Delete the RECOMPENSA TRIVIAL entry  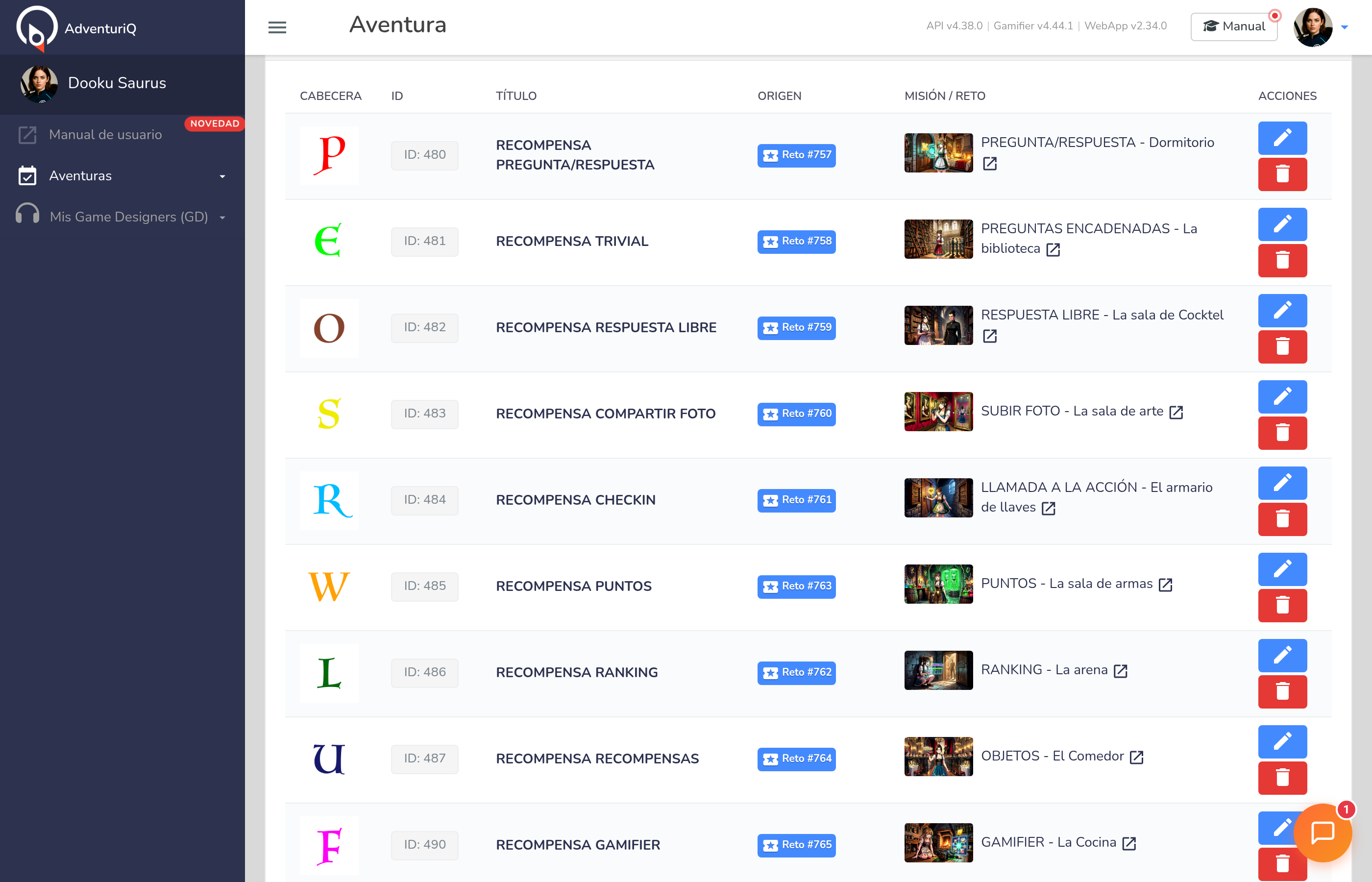coord(1282,261)
